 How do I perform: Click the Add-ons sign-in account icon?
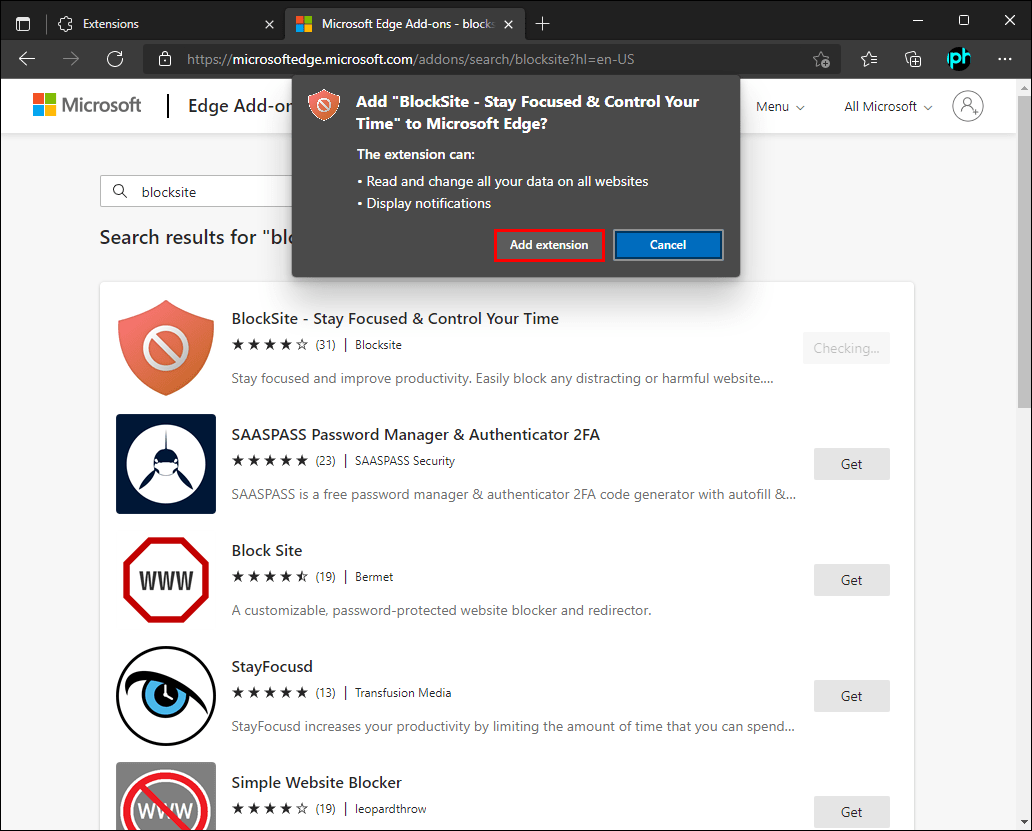coord(967,105)
